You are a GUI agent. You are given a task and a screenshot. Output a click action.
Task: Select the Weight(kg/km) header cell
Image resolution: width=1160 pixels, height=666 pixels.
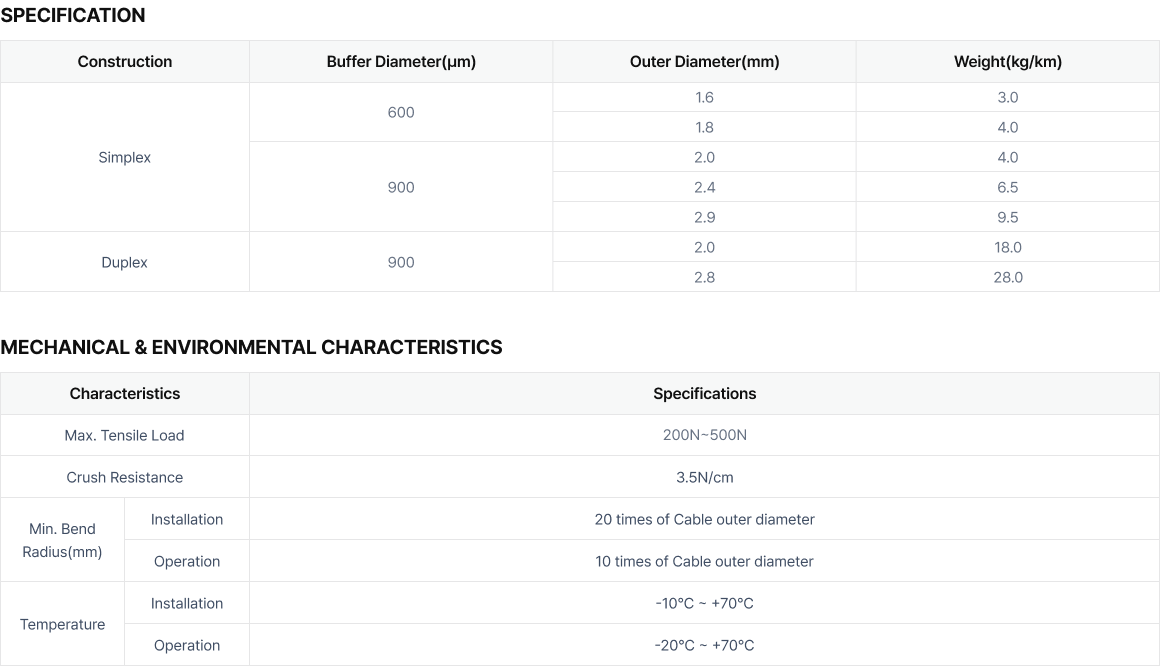pyautogui.click(x=1008, y=61)
